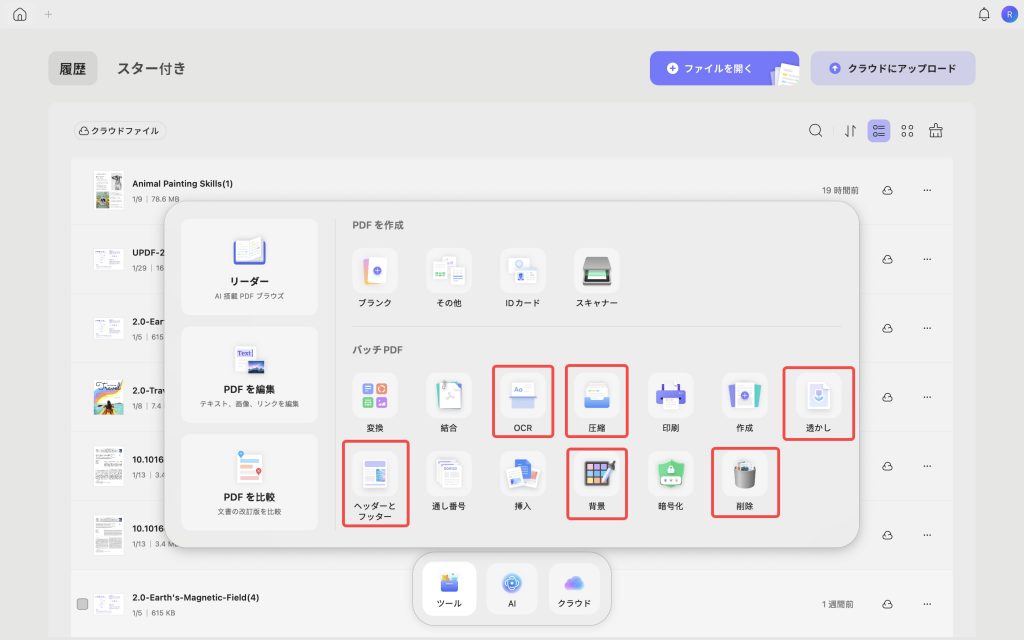1024x640 pixels.
Task: Select the クラウド tab in bottom bar
Action: click(x=574, y=588)
